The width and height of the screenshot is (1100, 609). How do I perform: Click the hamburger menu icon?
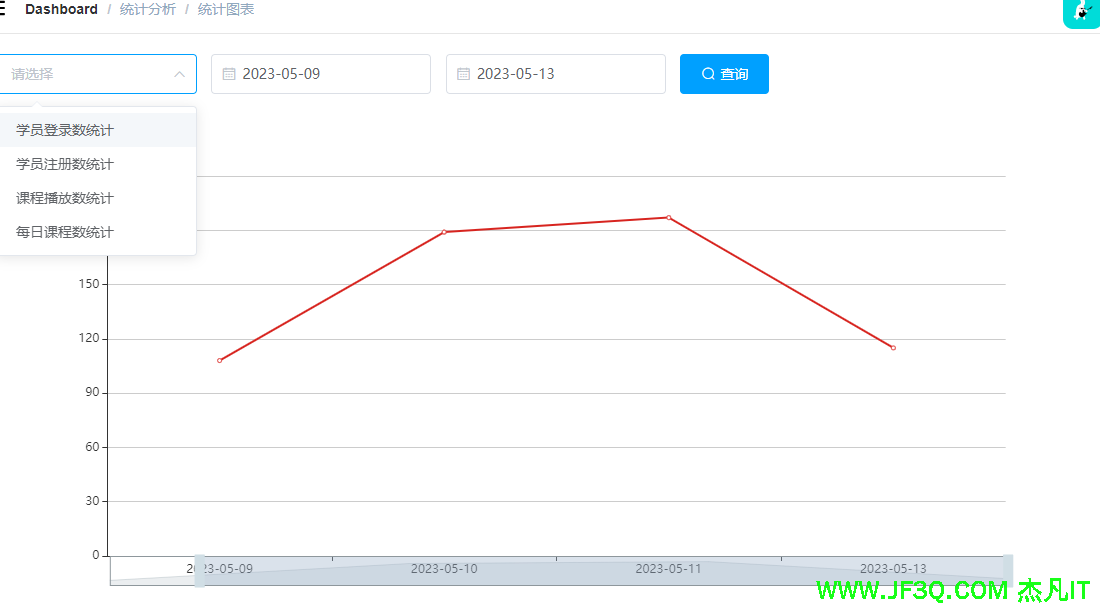click(x=3, y=10)
